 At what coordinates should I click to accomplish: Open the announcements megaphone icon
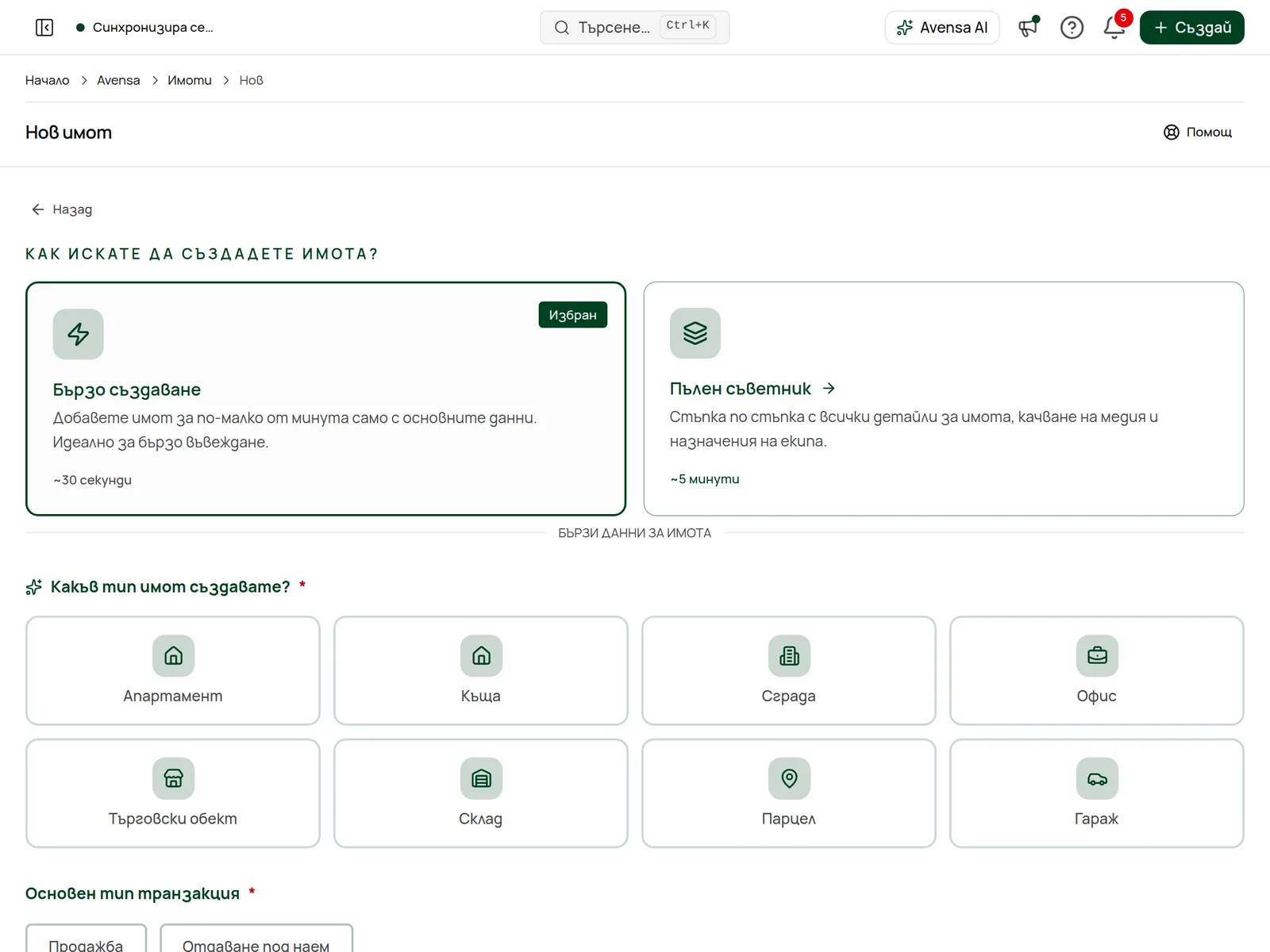1029,28
